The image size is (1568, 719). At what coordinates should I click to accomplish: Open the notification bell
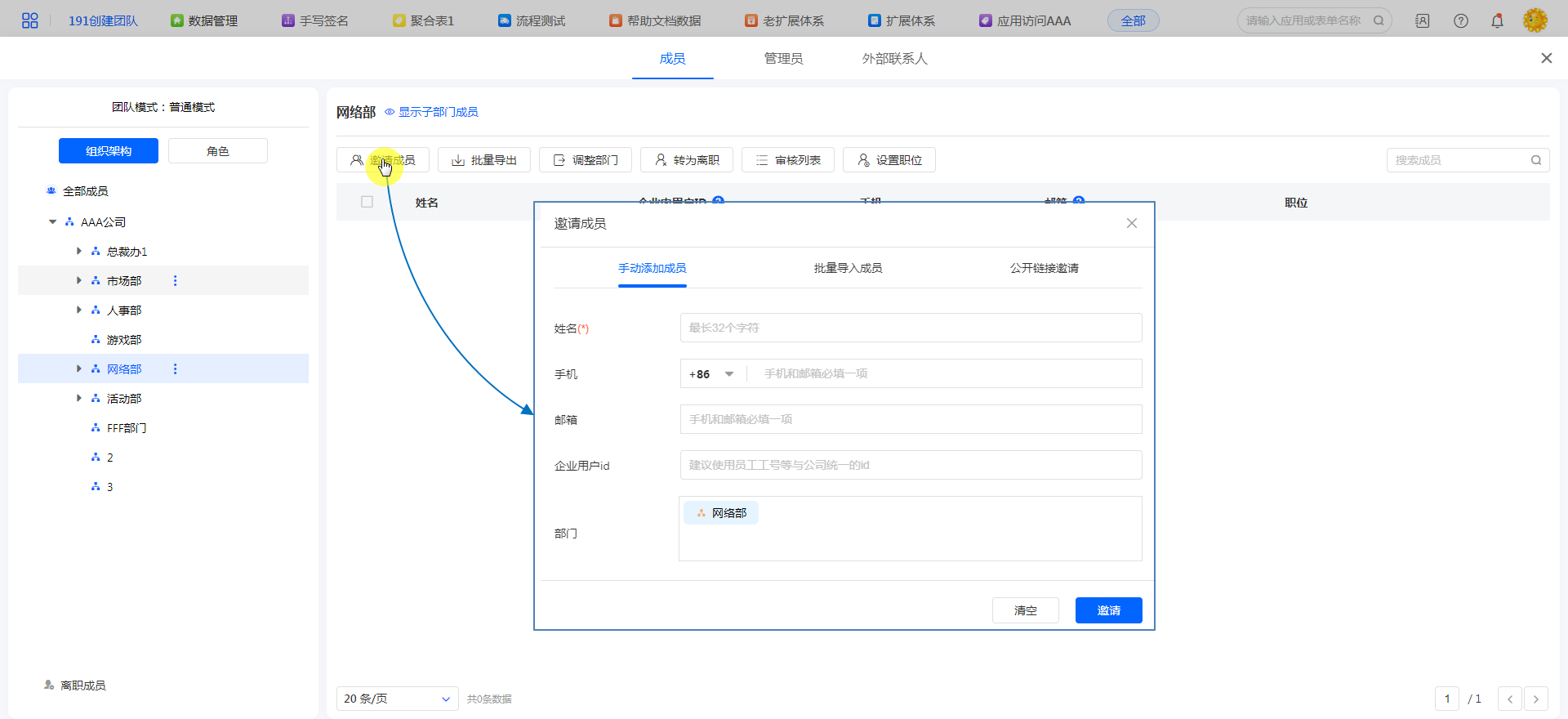click(1497, 20)
